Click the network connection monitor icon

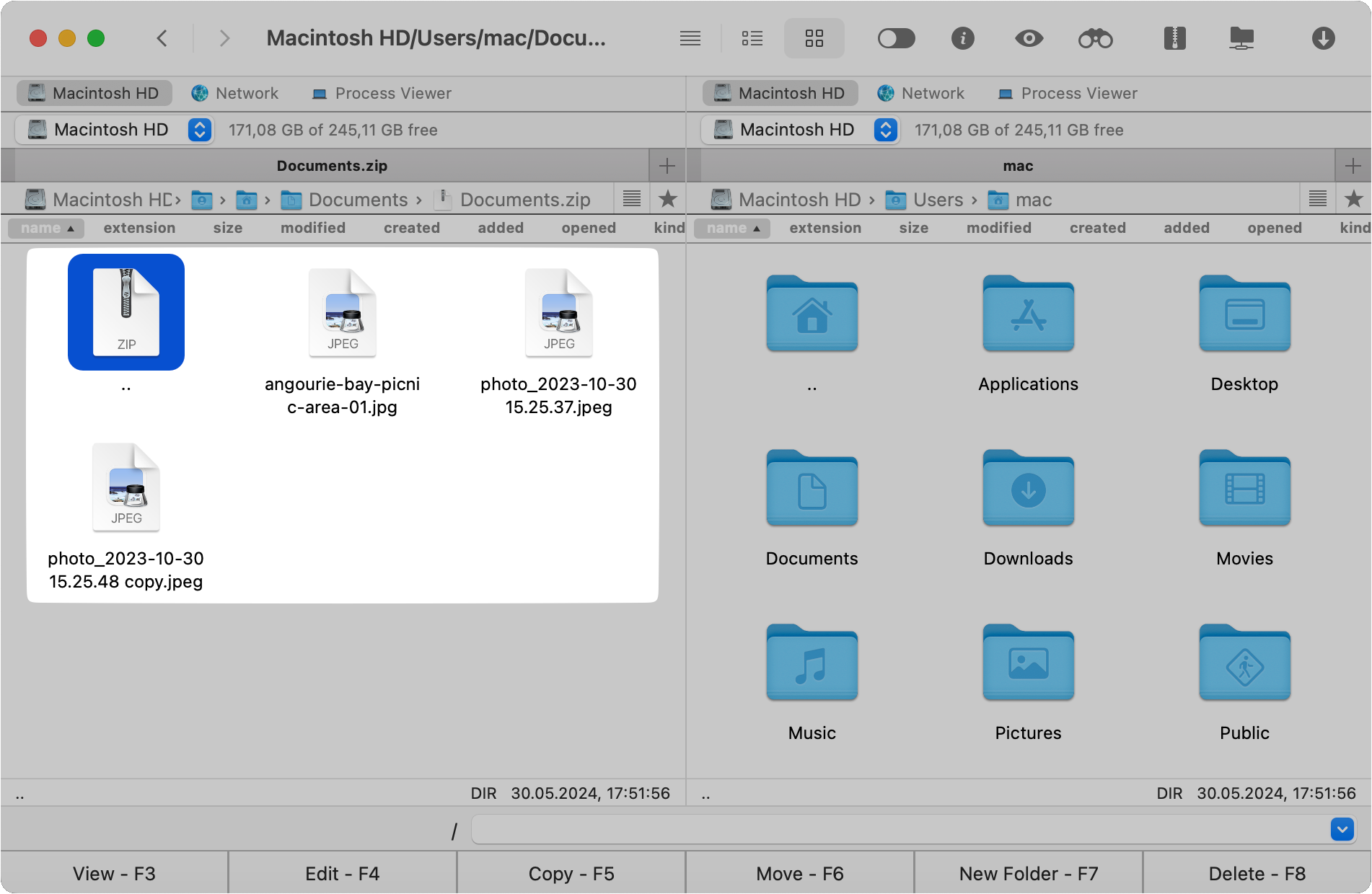1241,38
